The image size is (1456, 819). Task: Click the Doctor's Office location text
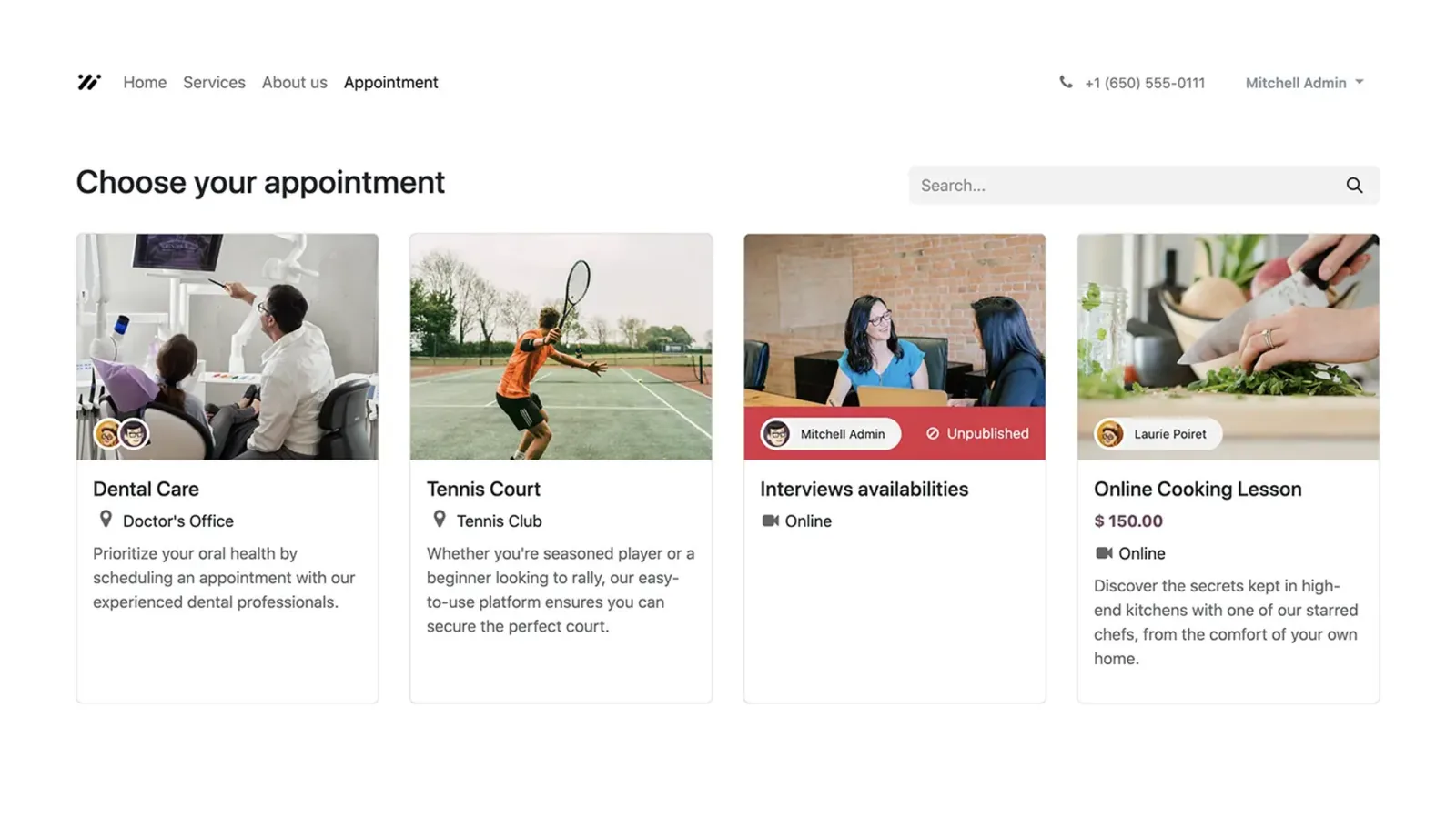pos(178,521)
